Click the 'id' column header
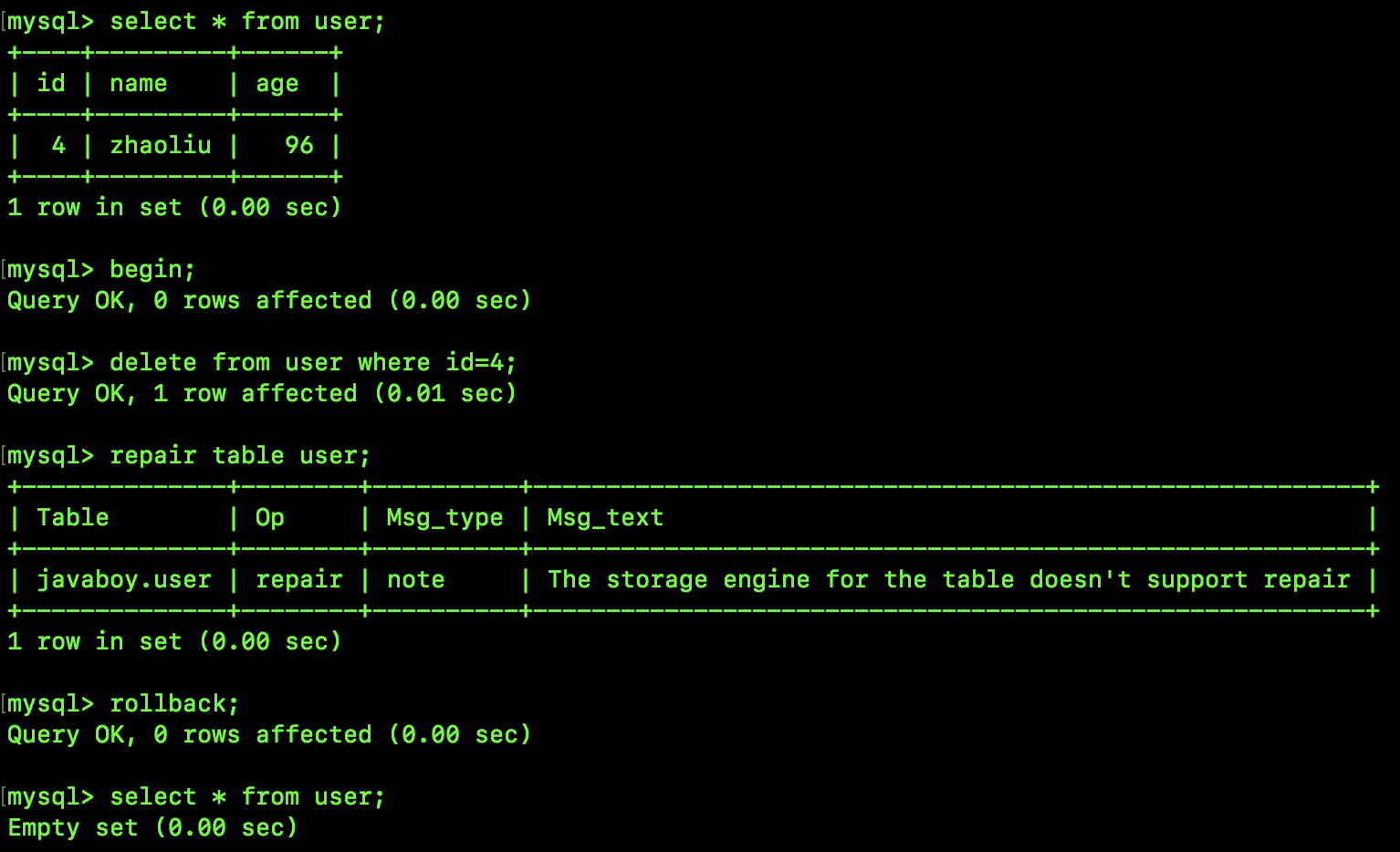Viewport: 1400px width, 852px height. (51, 84)
